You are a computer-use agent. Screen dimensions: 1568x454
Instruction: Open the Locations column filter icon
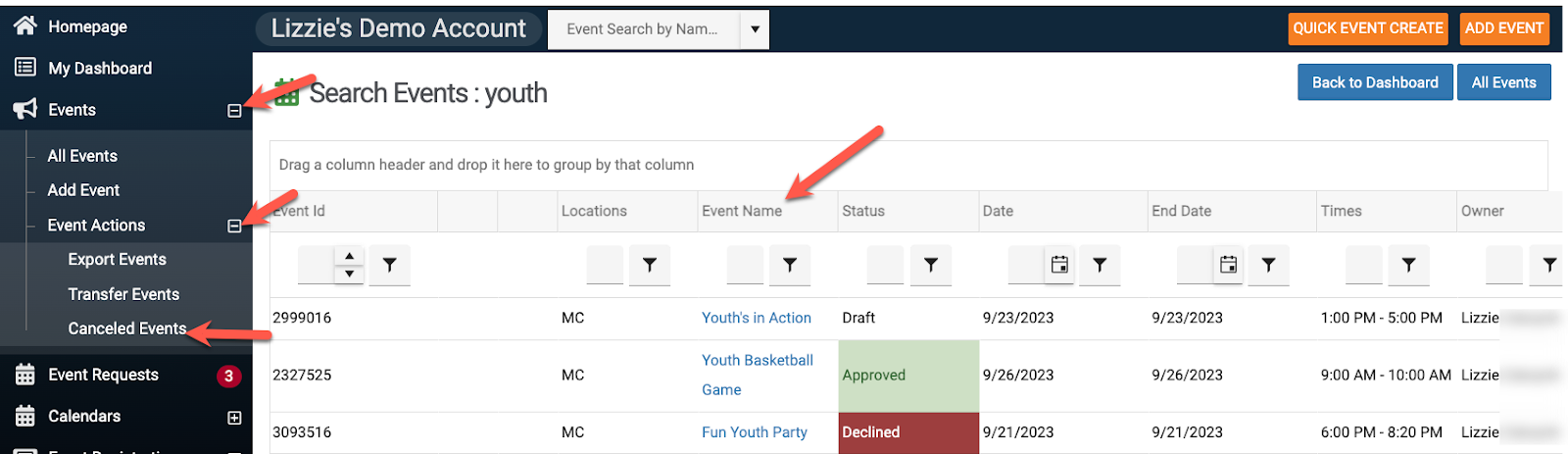coord(649,265)
